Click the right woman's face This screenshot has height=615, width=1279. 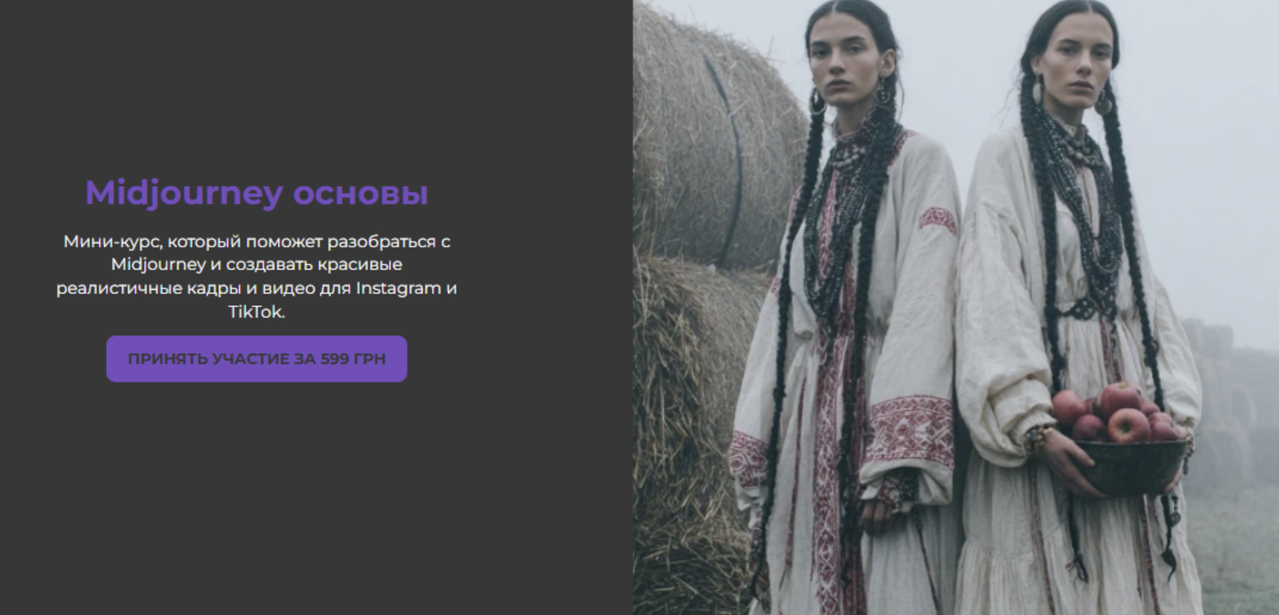(1070, 64)
